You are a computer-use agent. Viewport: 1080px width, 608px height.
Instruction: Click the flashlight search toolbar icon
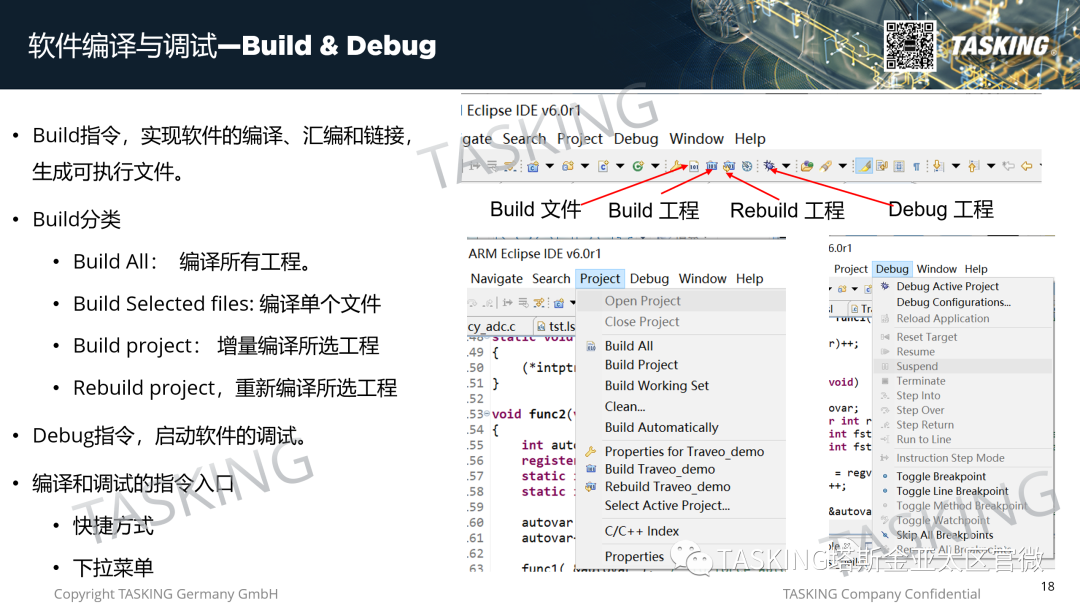click(x=825, y=166)
